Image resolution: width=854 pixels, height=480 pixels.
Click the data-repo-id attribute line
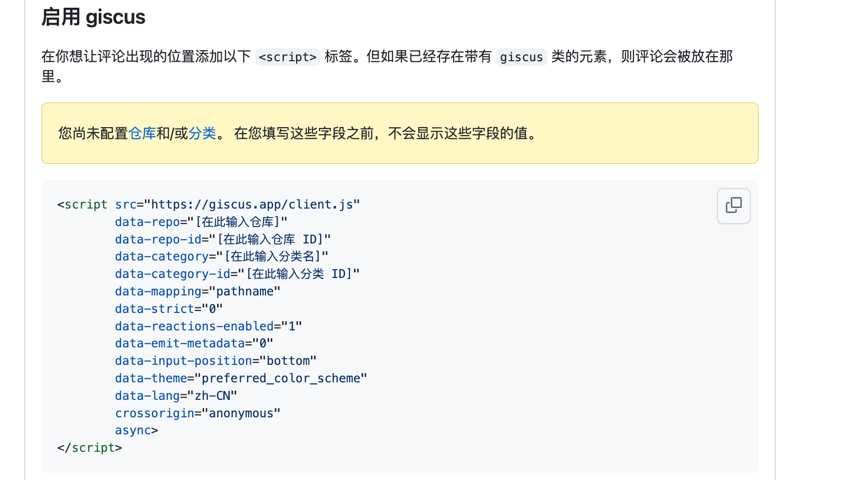pos(222,239)
